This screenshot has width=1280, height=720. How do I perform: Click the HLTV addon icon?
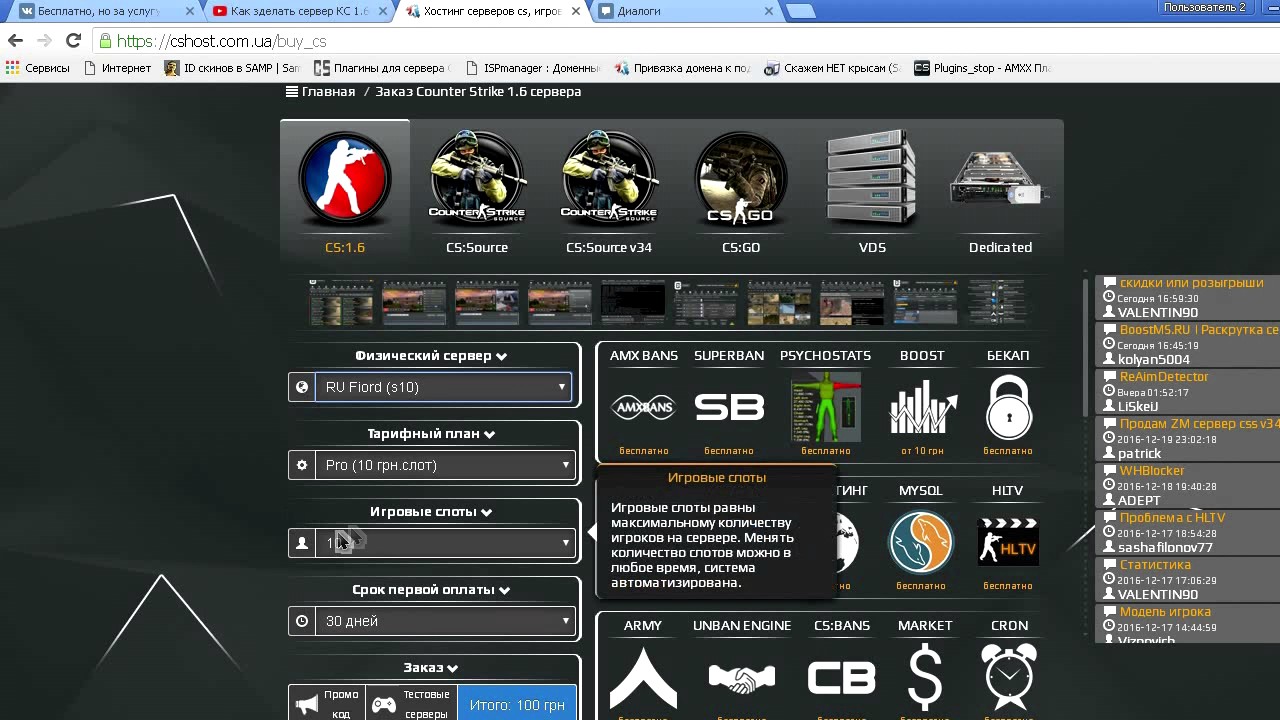[x=1007, y=542]
